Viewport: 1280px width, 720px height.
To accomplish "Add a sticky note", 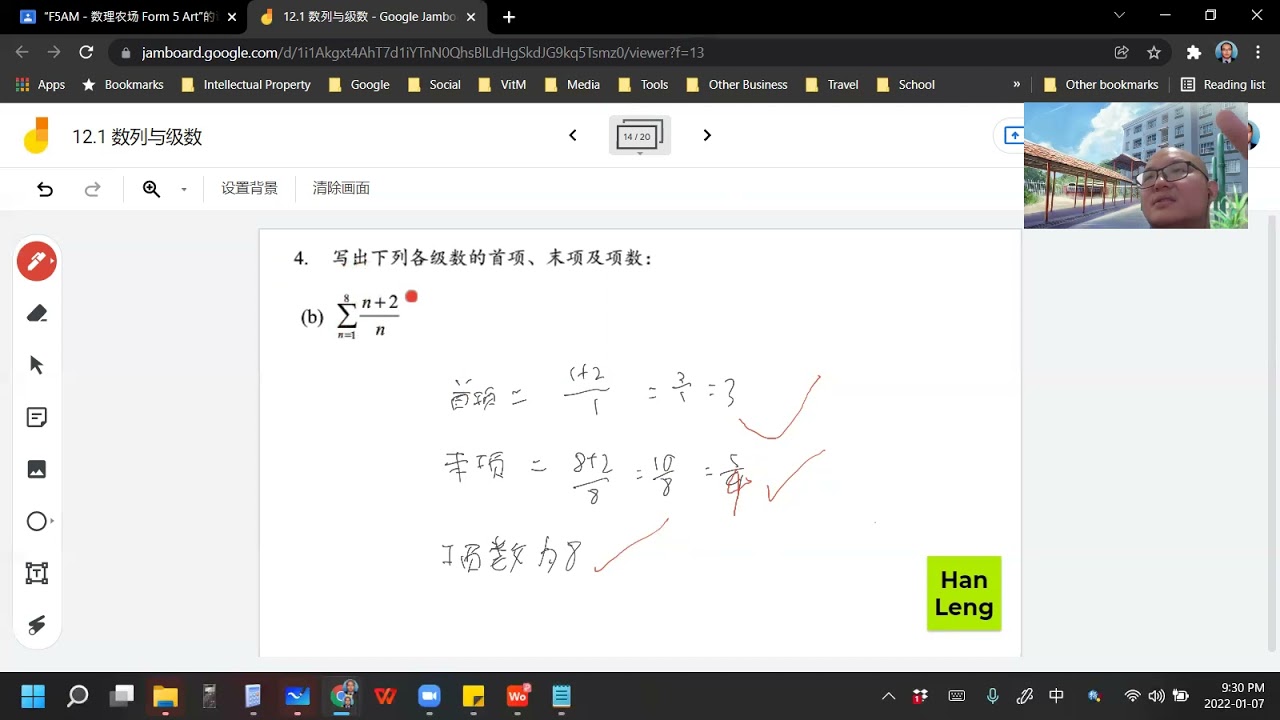I will click(37, 418).
